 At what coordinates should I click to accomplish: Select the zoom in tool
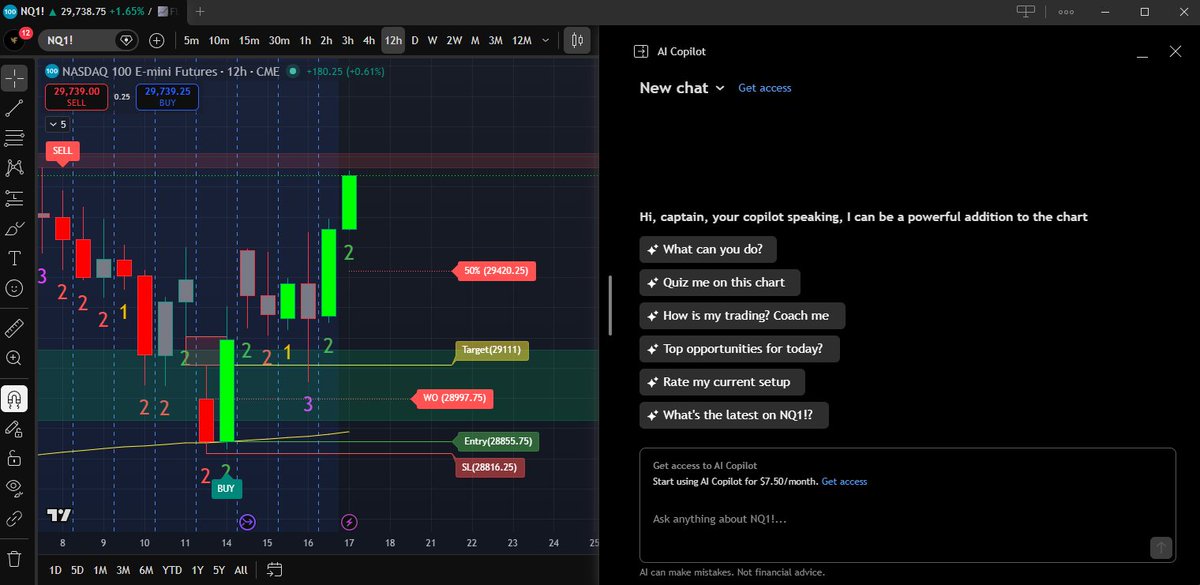click(14, 358)
